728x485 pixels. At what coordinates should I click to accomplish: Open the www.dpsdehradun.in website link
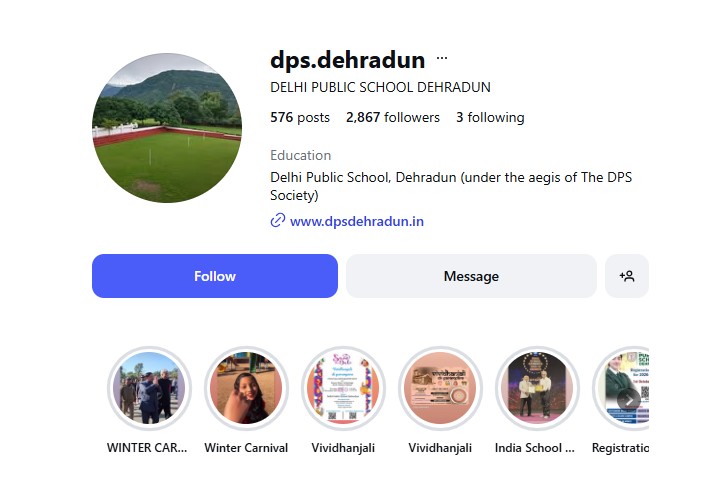click(x=357, y=221)
